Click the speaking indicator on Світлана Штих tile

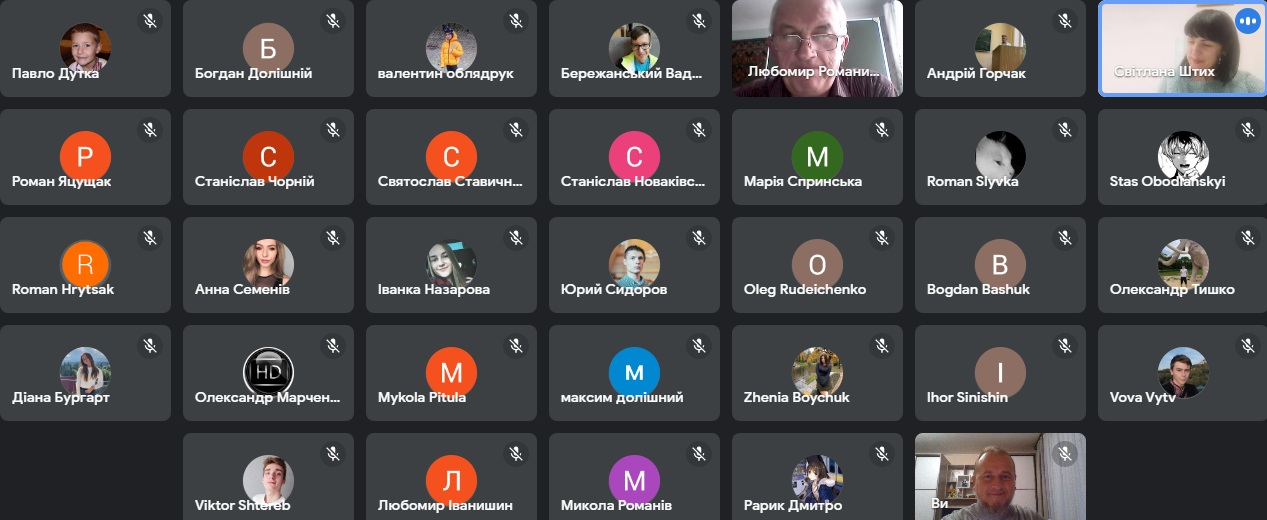1247,21
